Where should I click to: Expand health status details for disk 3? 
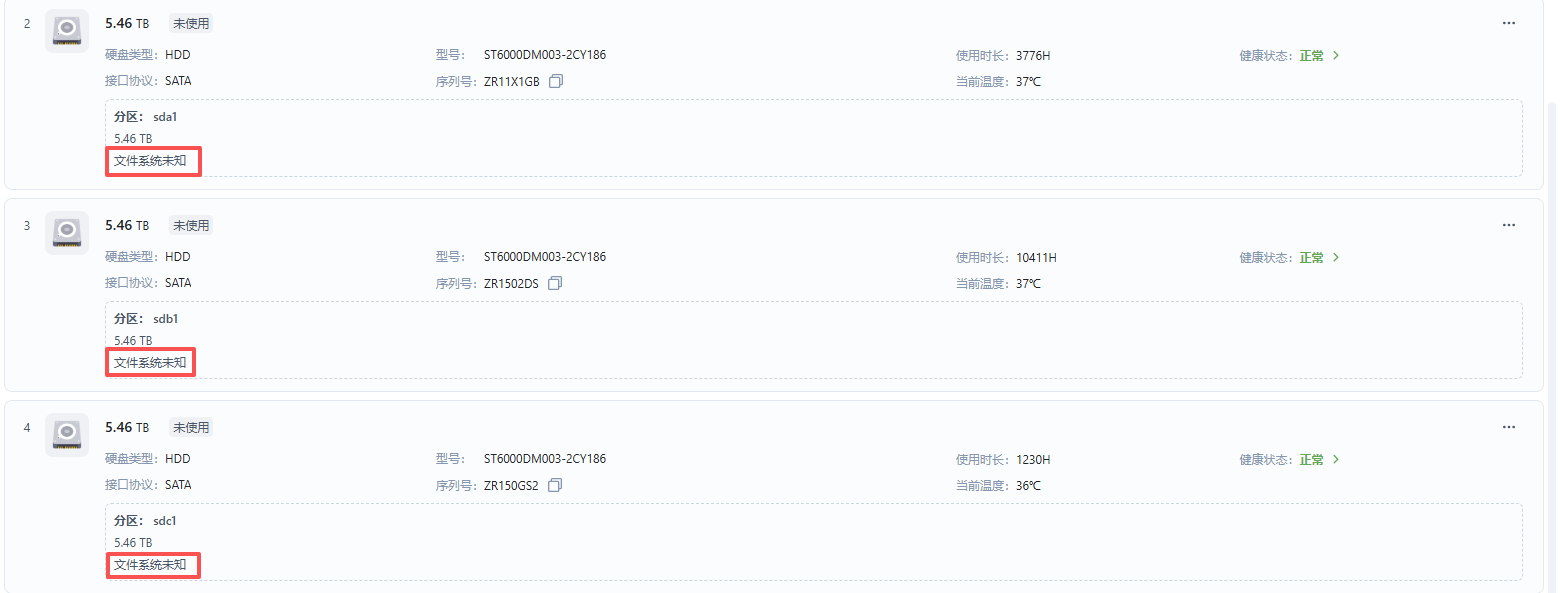[1335, 258]
